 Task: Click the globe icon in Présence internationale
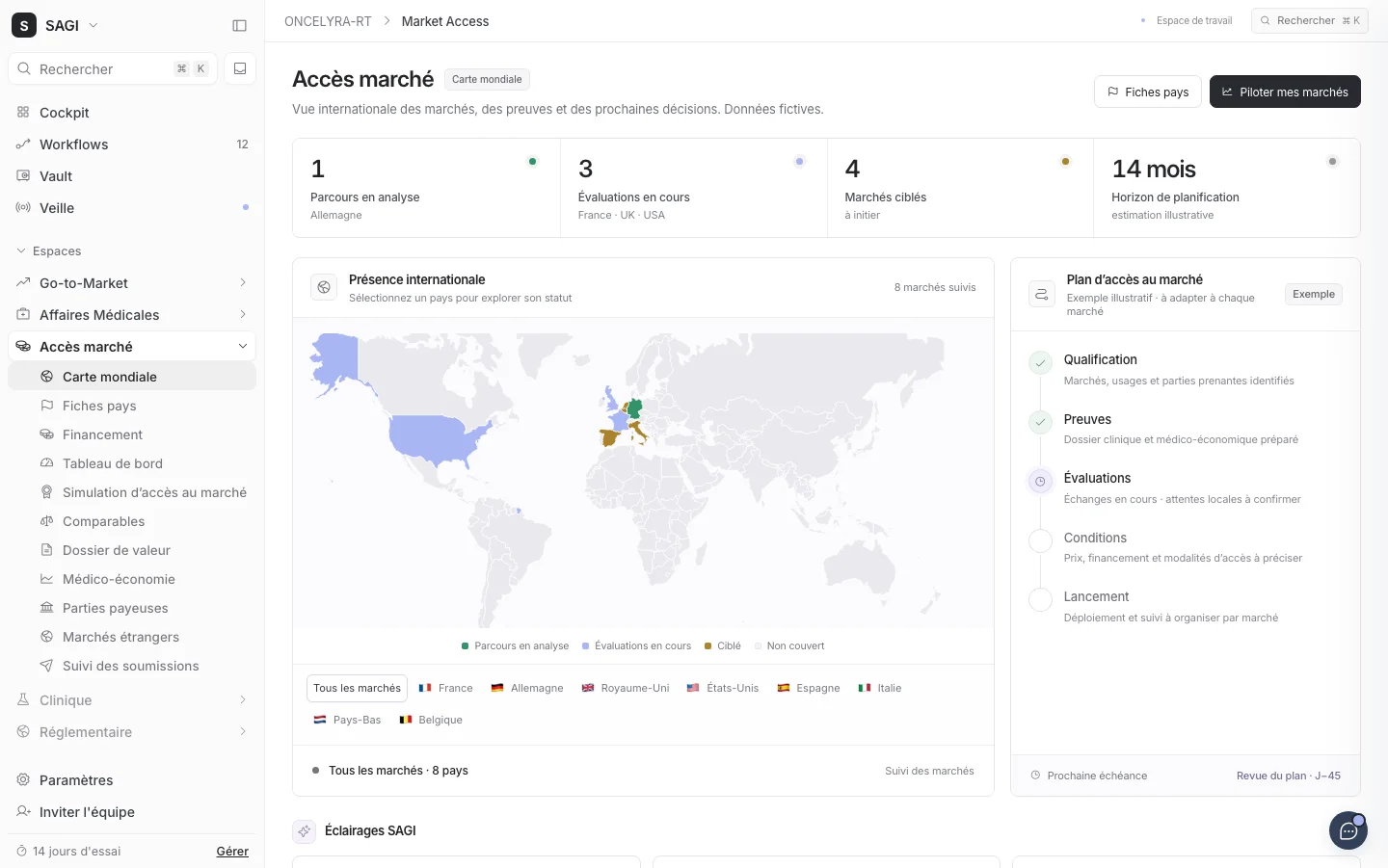coord(324,287)
